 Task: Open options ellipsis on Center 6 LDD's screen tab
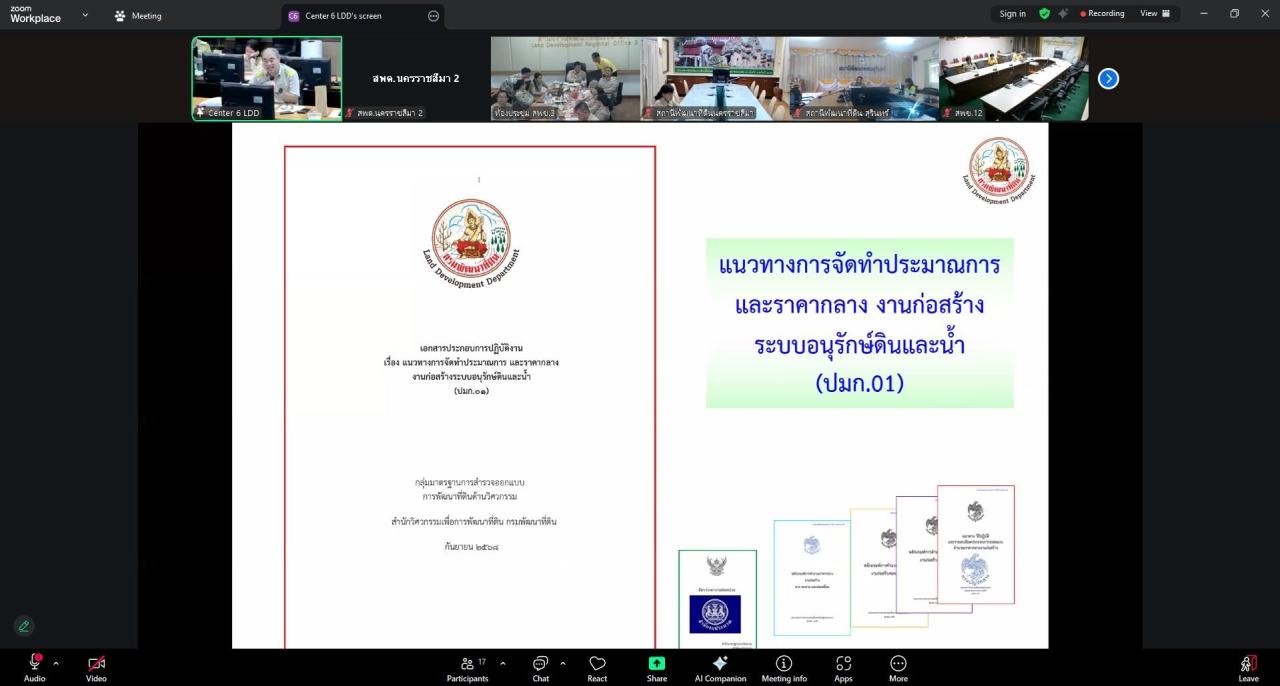(433, 16)
